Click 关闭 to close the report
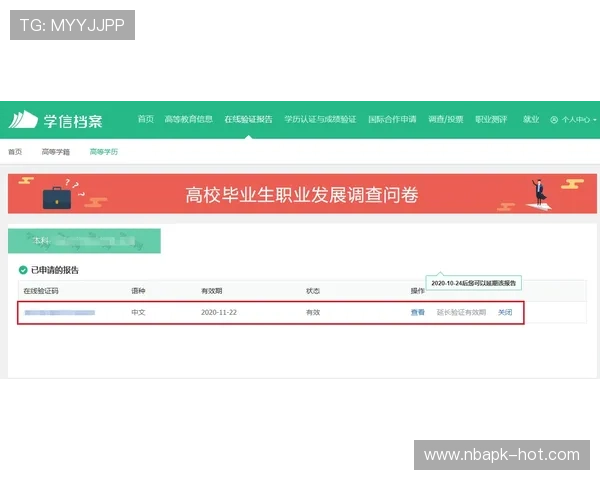 tap(505, 312)
